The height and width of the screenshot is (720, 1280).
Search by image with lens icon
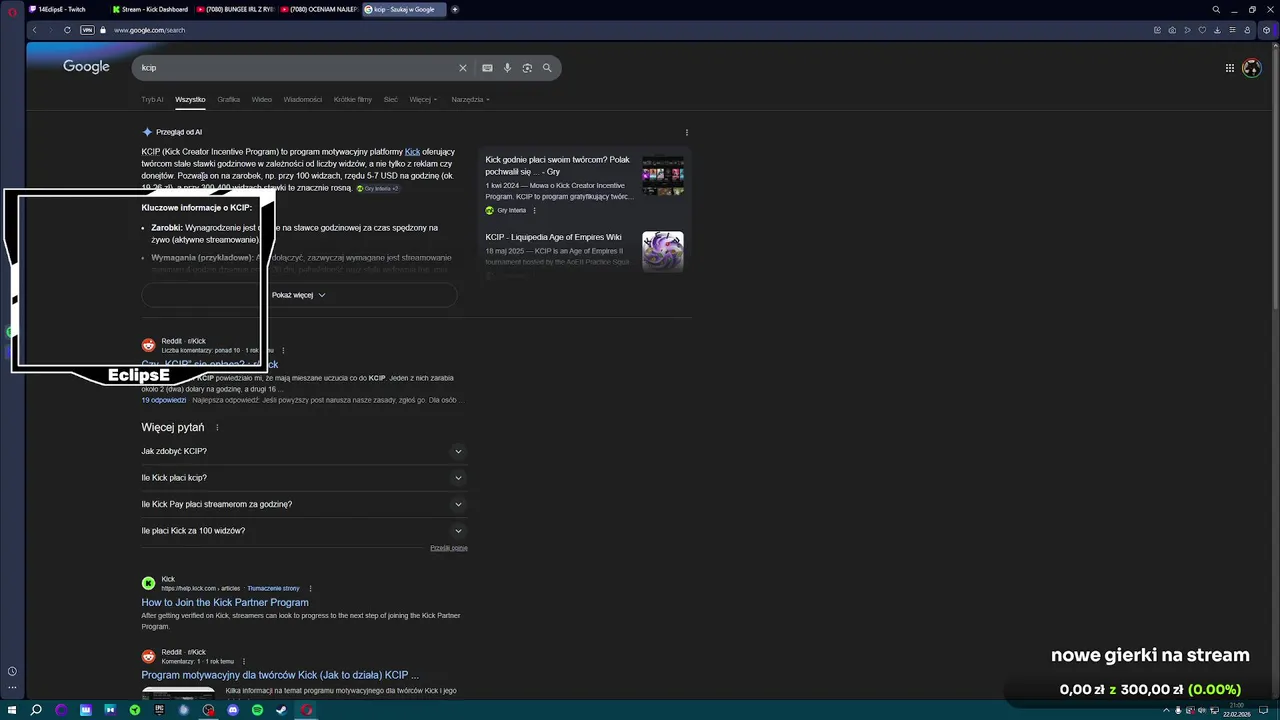click(527, 68)
